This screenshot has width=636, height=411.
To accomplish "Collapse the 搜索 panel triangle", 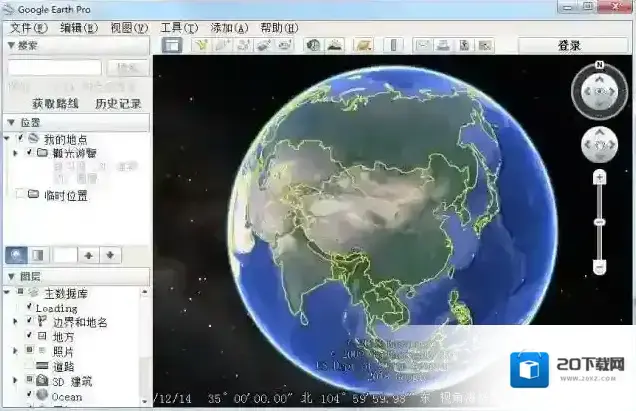I will [x=11, y=45].
